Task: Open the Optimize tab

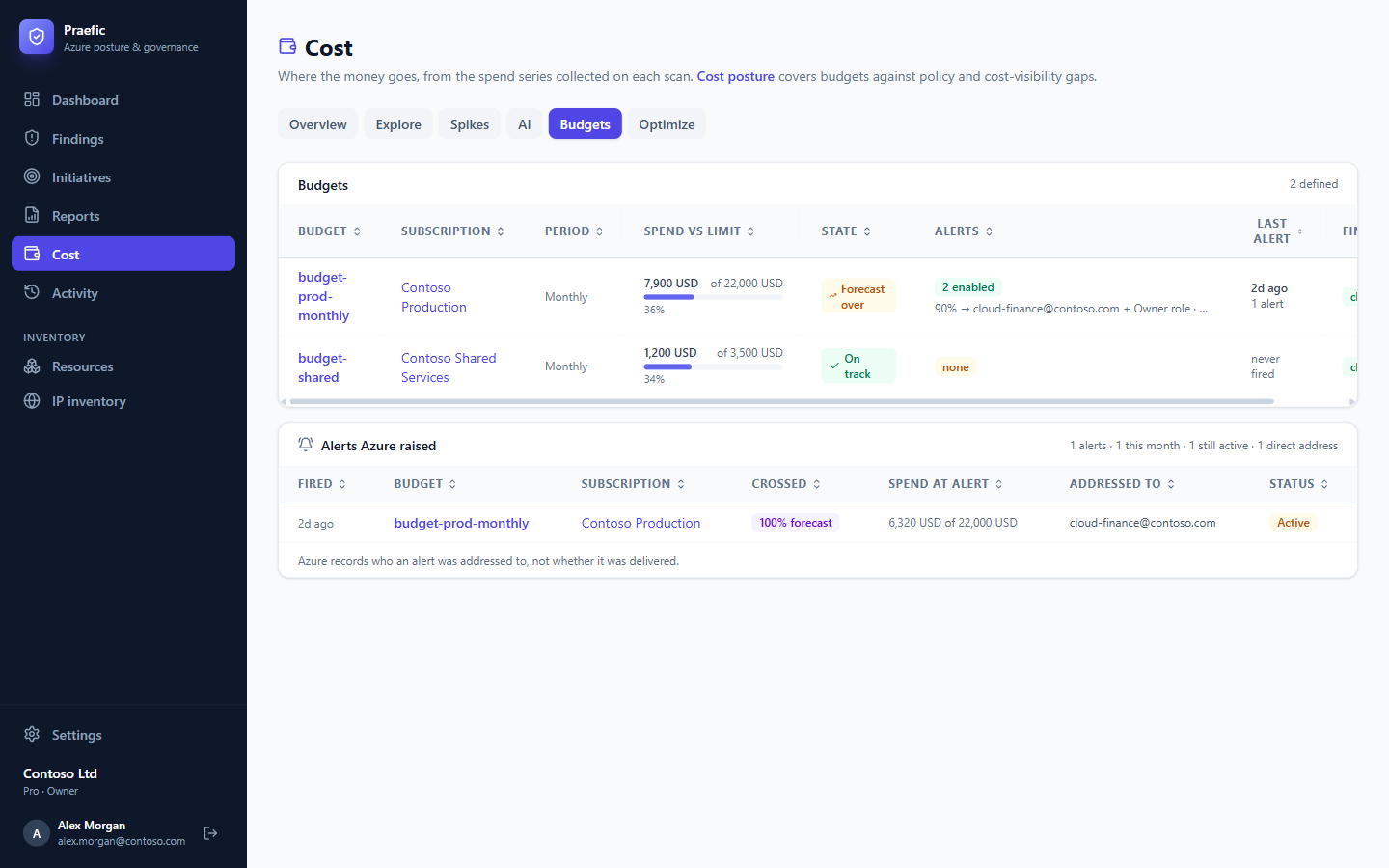Action: click(x=667, y=124)
